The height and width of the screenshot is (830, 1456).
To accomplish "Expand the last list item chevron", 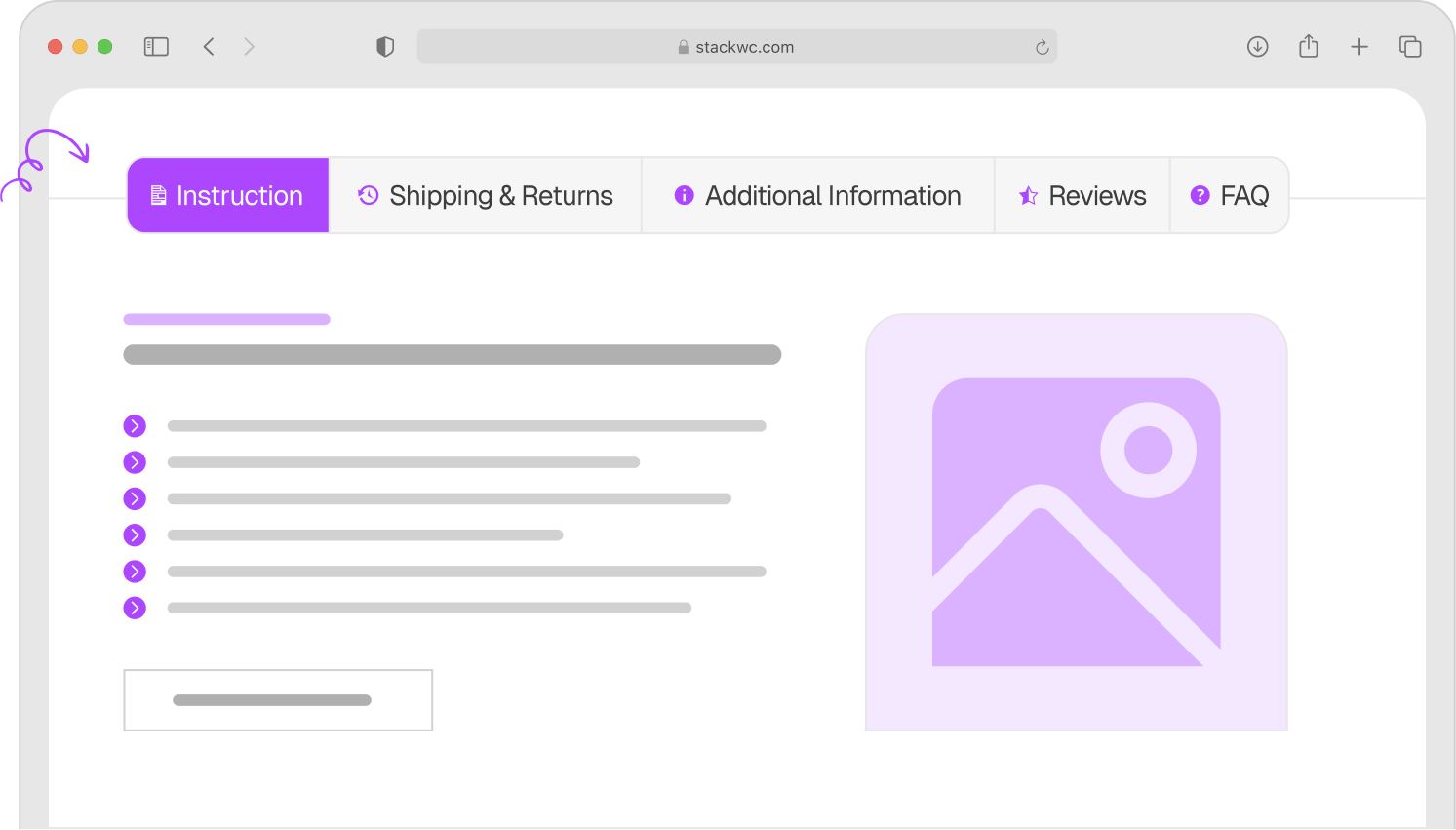I will [135, 608].
